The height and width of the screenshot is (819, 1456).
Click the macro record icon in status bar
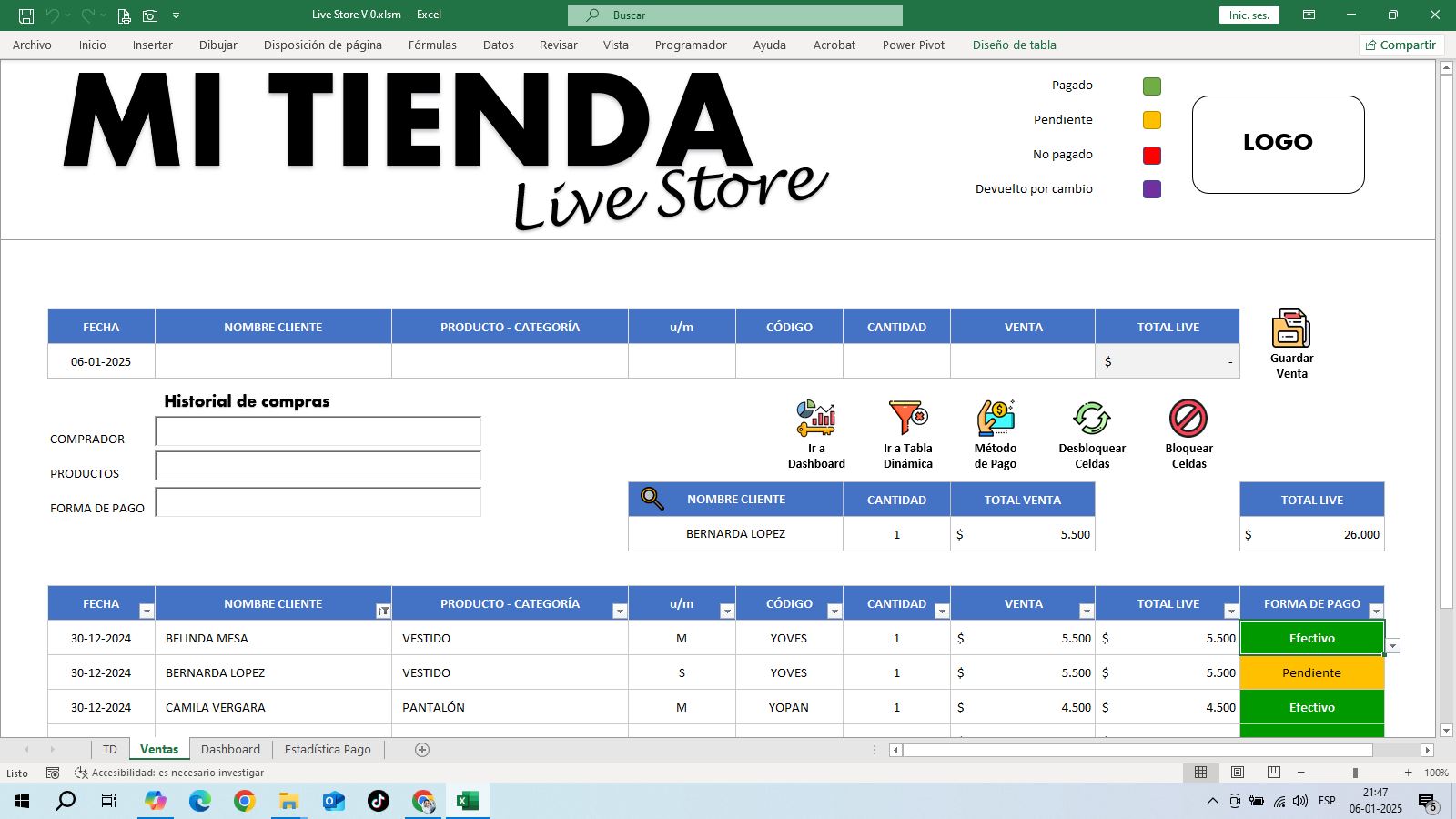[x=54, y=773]
